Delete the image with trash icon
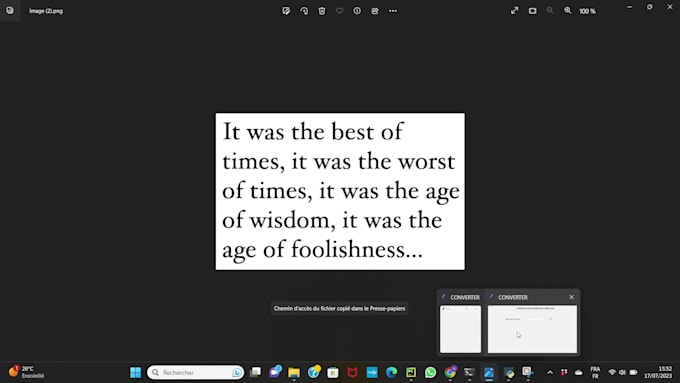This screenshot has height=383, width=680. [322, 11]
